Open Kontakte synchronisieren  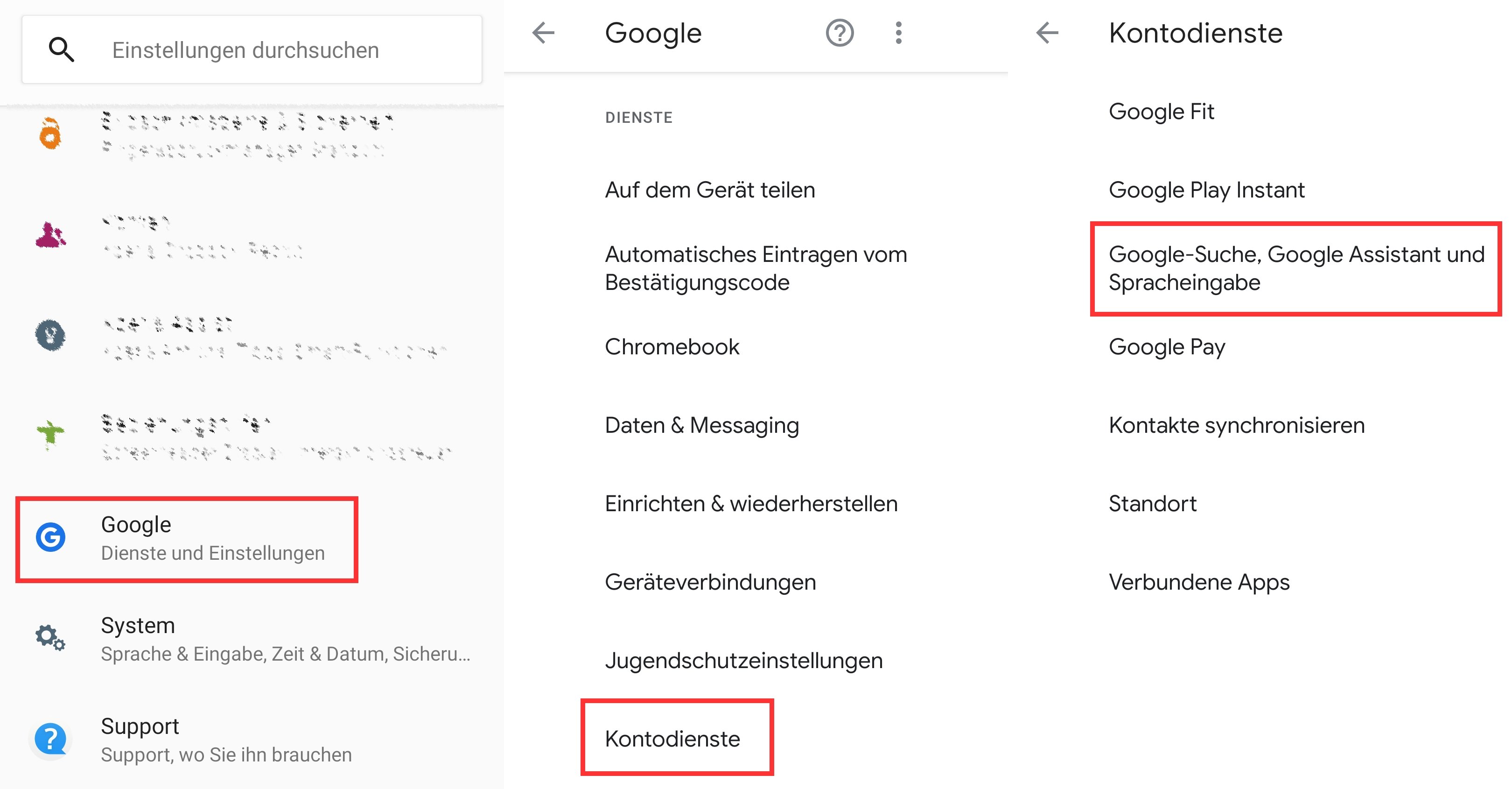pos(1260,425)
